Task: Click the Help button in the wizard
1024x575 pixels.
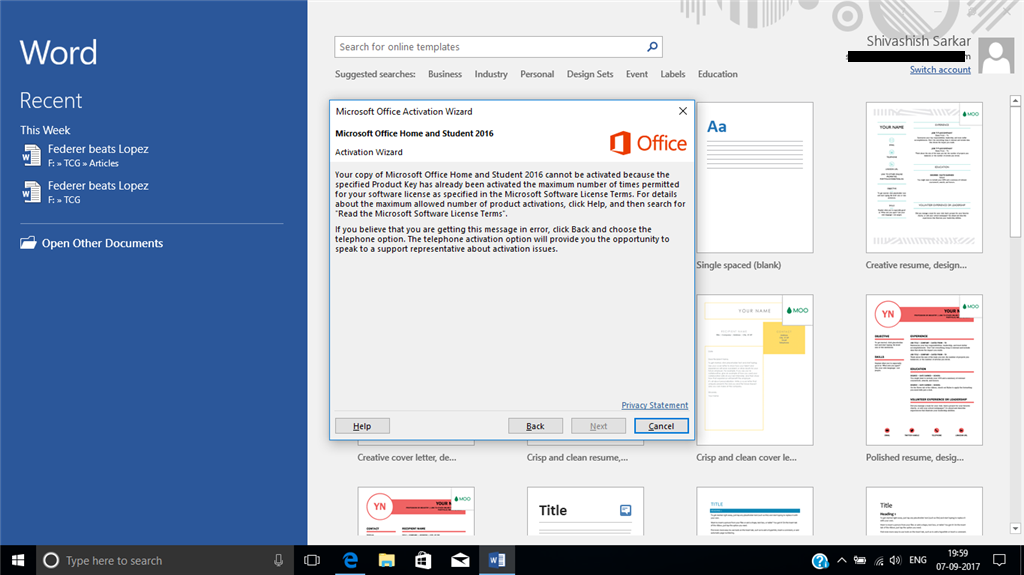Action: [x=362, y=426]
